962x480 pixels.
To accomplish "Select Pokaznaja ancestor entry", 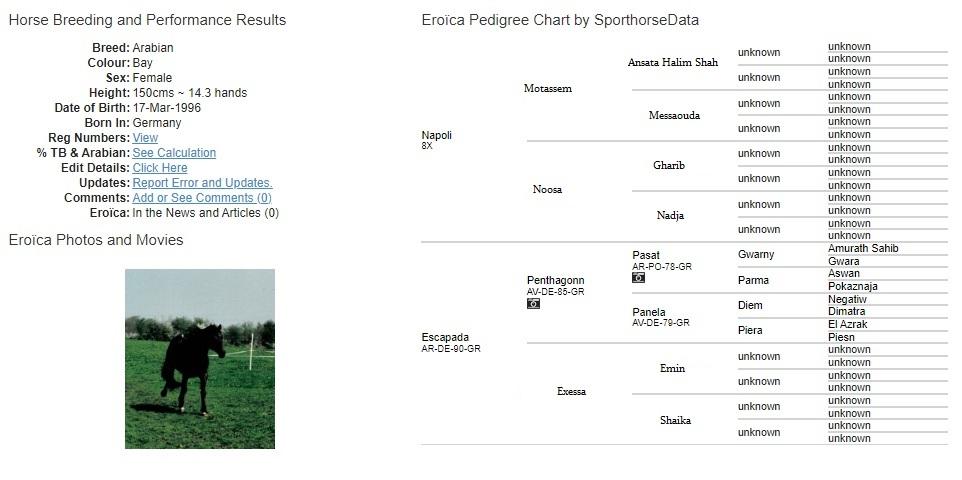I will point(853,287).
